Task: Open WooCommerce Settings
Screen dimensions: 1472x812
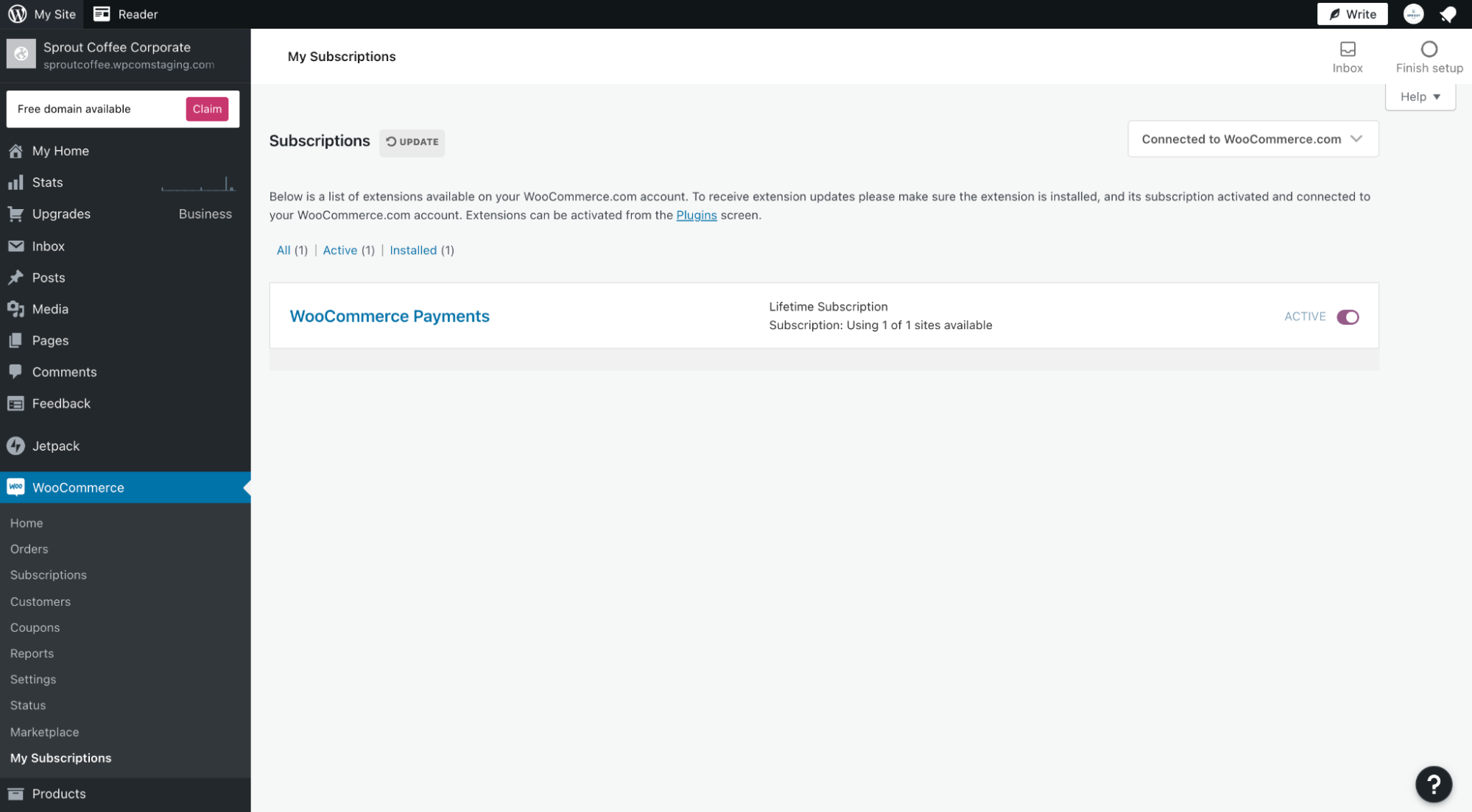Action: pyautogui.click(x=33, y=679)
